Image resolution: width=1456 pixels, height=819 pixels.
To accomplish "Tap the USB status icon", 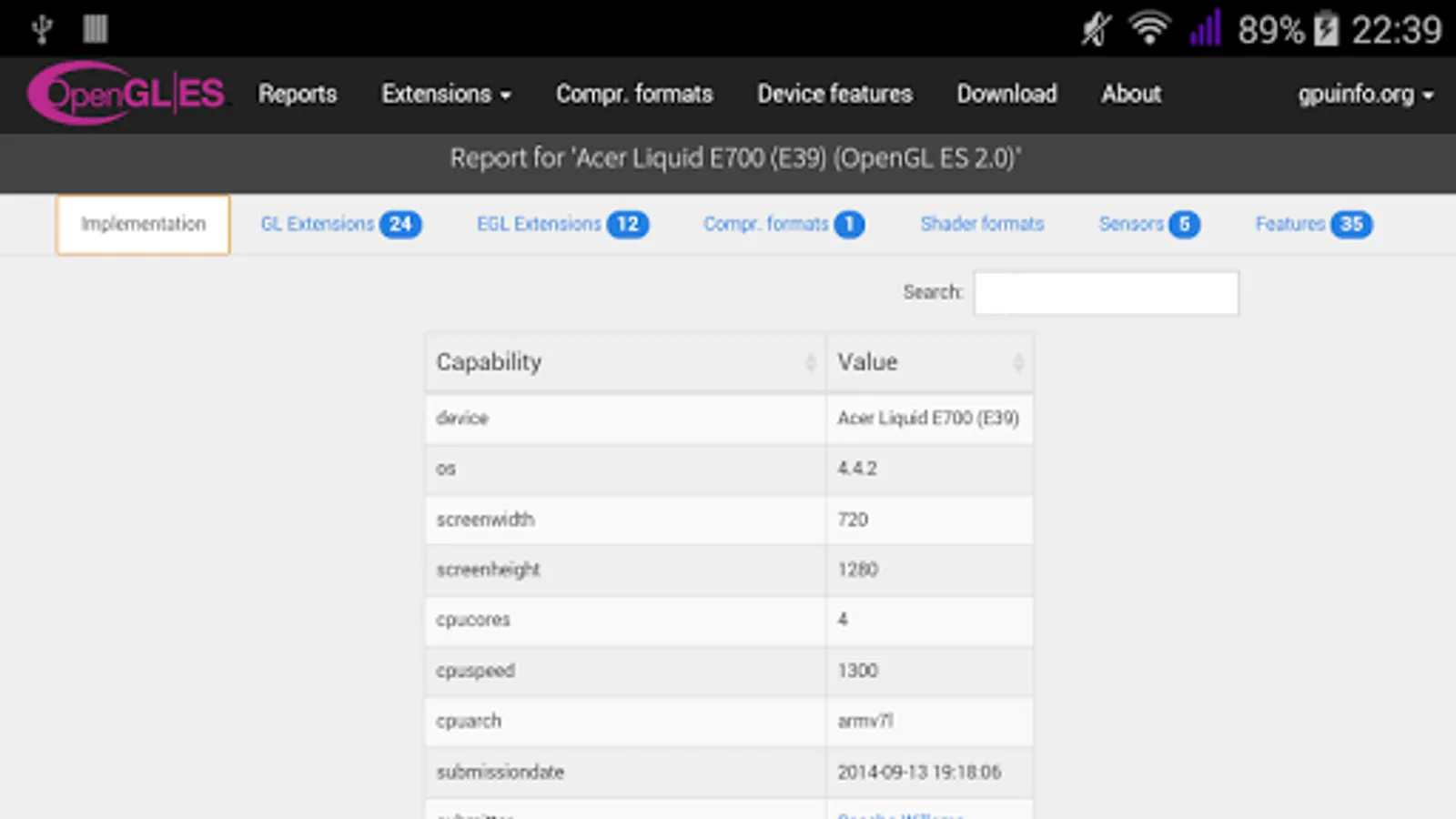I will click(41, 28).
